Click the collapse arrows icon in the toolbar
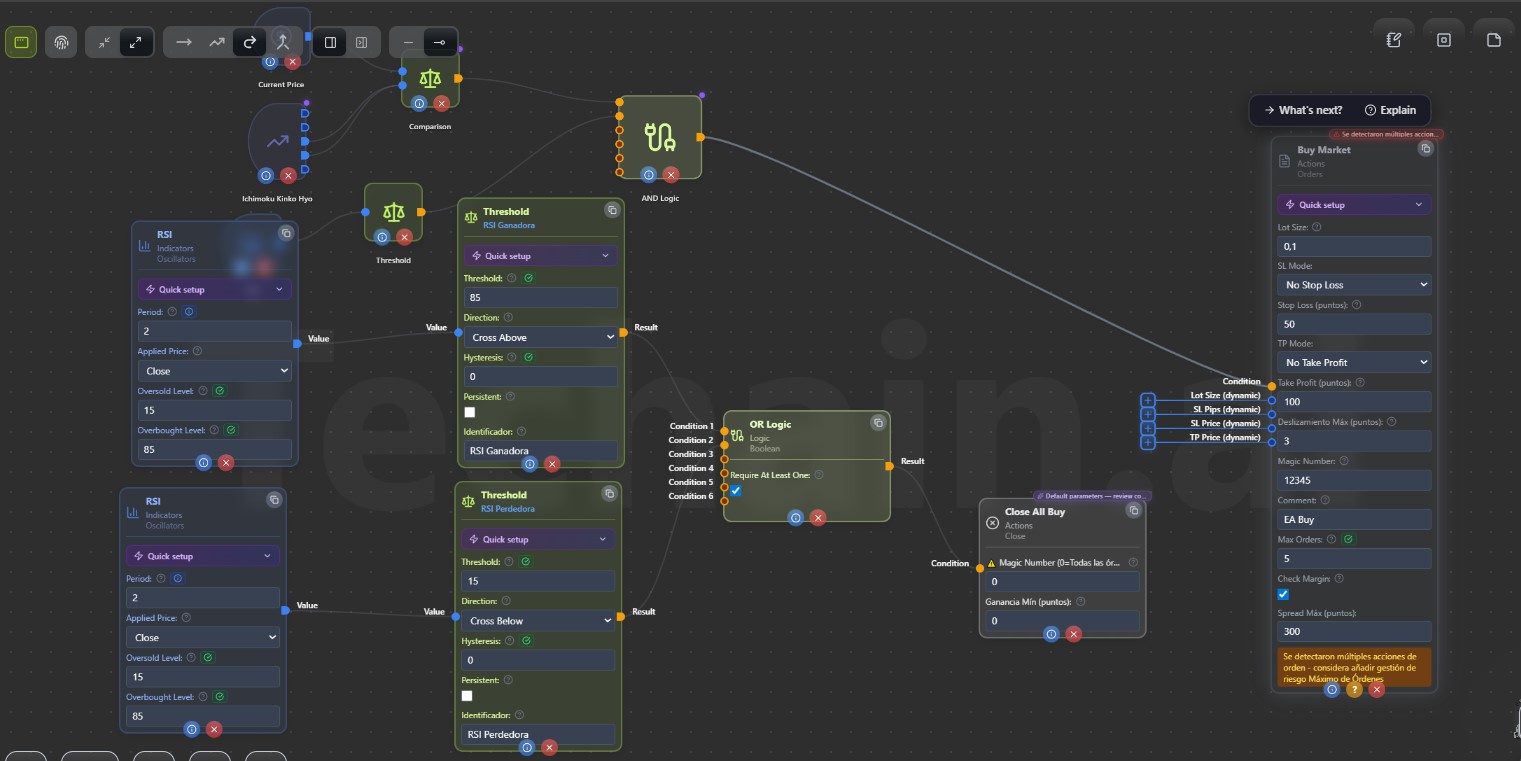 tap(104, 42)
